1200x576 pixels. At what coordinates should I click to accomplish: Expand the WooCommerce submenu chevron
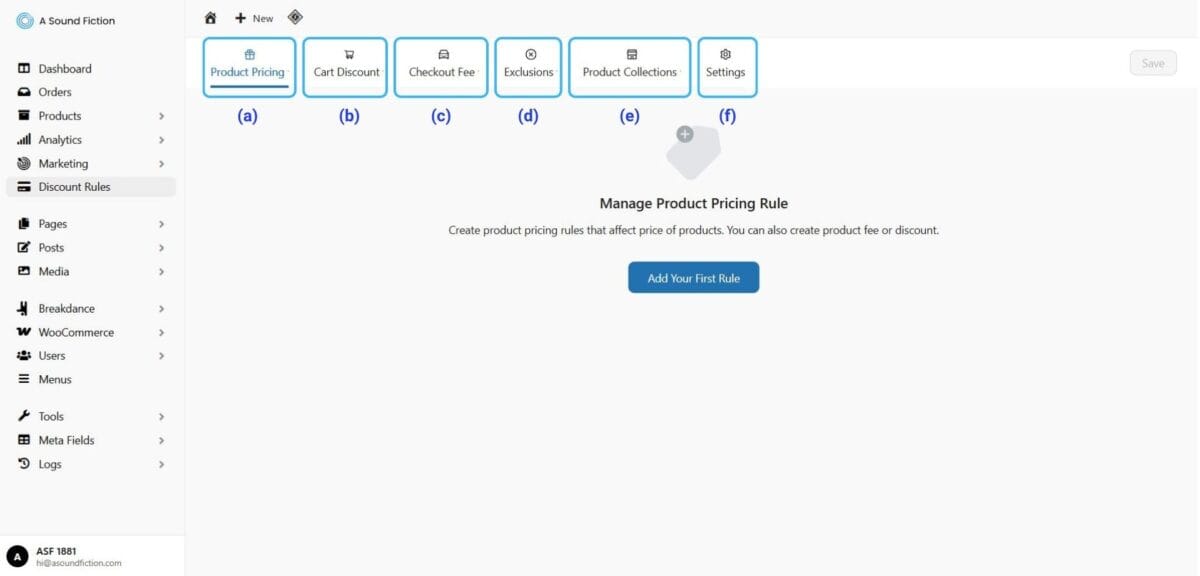click(x=161, y=333)
